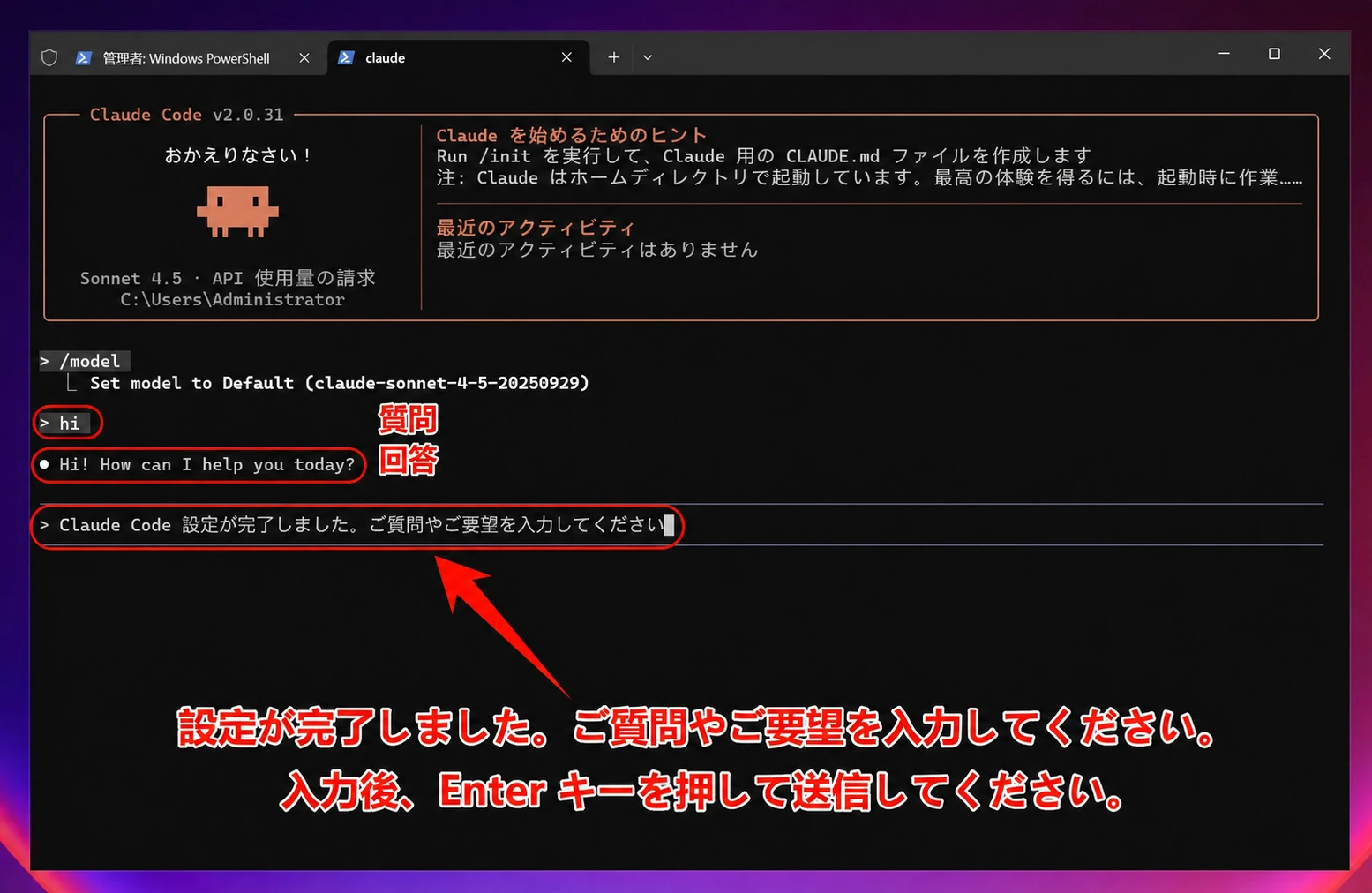Click PowerShell icon on the claude tab
This screenshot has width=1372, height=893.
click(347, 57)
